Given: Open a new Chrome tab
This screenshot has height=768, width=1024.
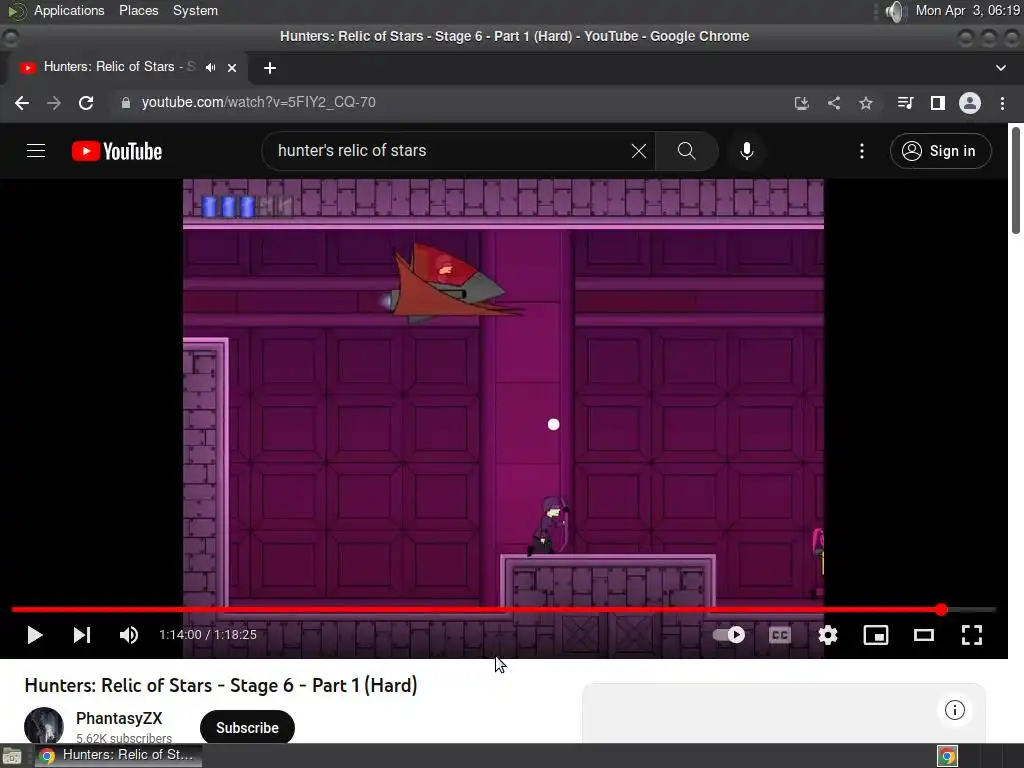Looking at the screenshot, I should 270,67.
